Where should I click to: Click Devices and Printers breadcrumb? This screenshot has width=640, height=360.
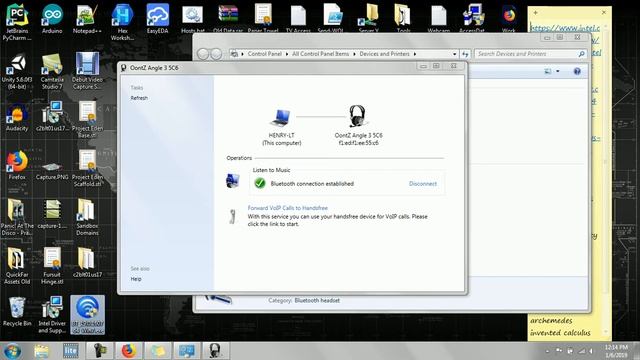[x=384, y=54]
